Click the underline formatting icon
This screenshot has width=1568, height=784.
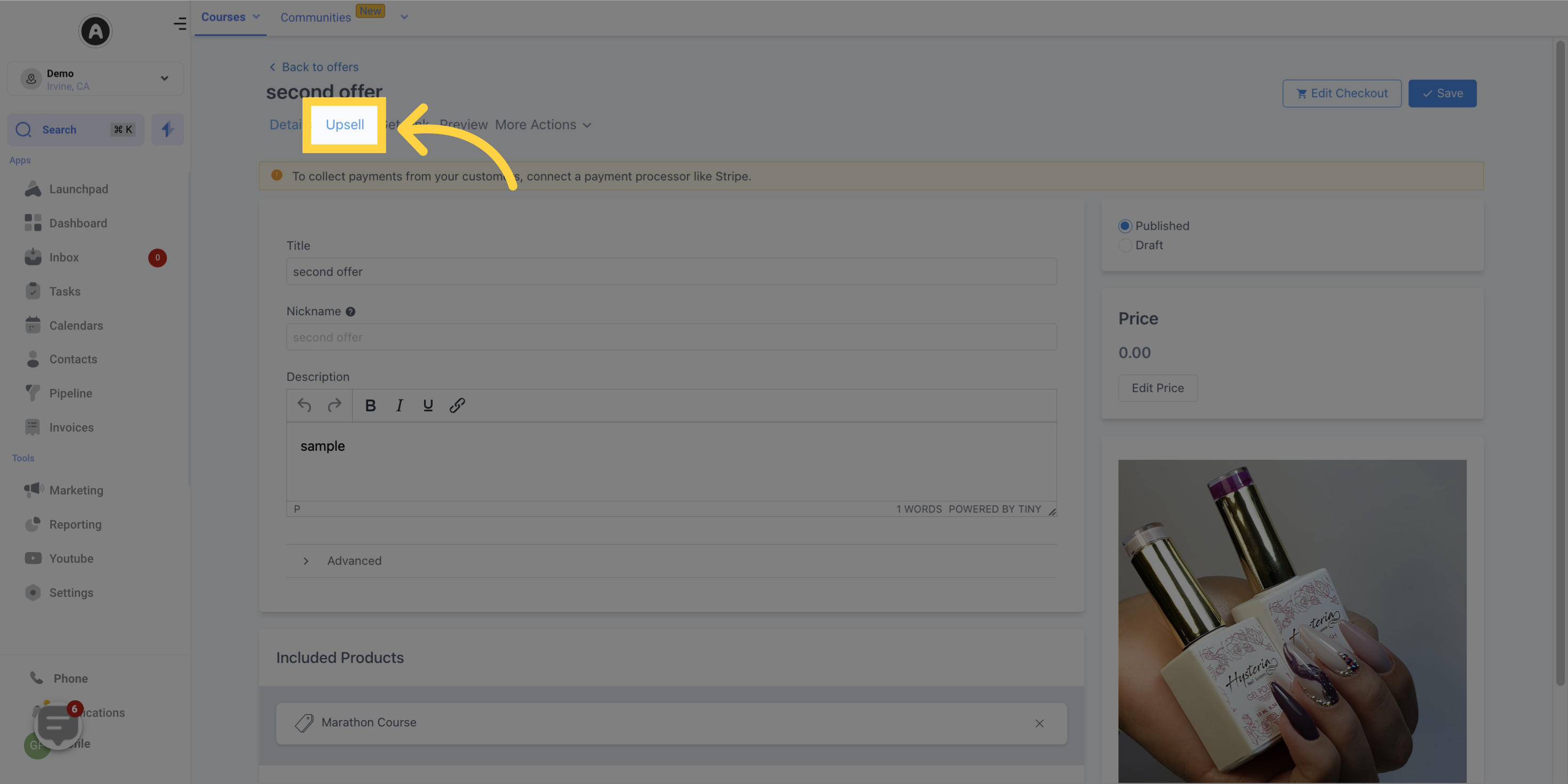[428, 405]
